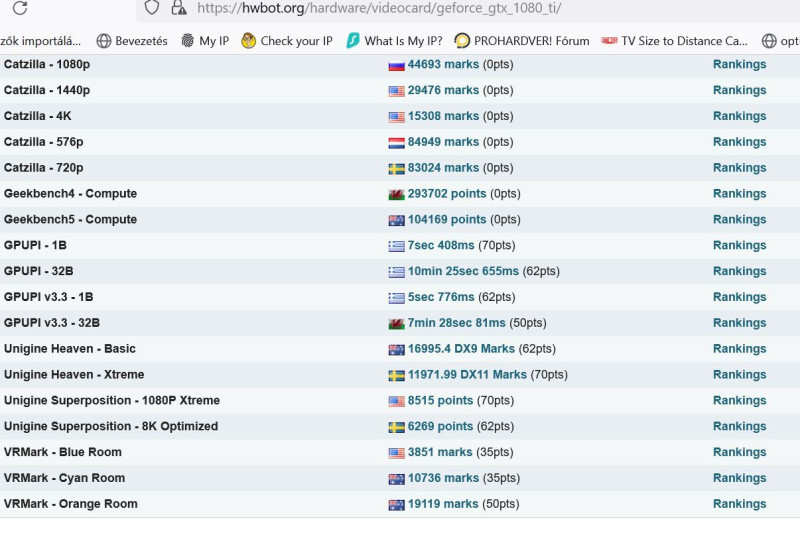800x537 pixels.
Task: Click the Swedish flag next to 11971.99 DX11 Marks
Action: (x=396, y=376)
